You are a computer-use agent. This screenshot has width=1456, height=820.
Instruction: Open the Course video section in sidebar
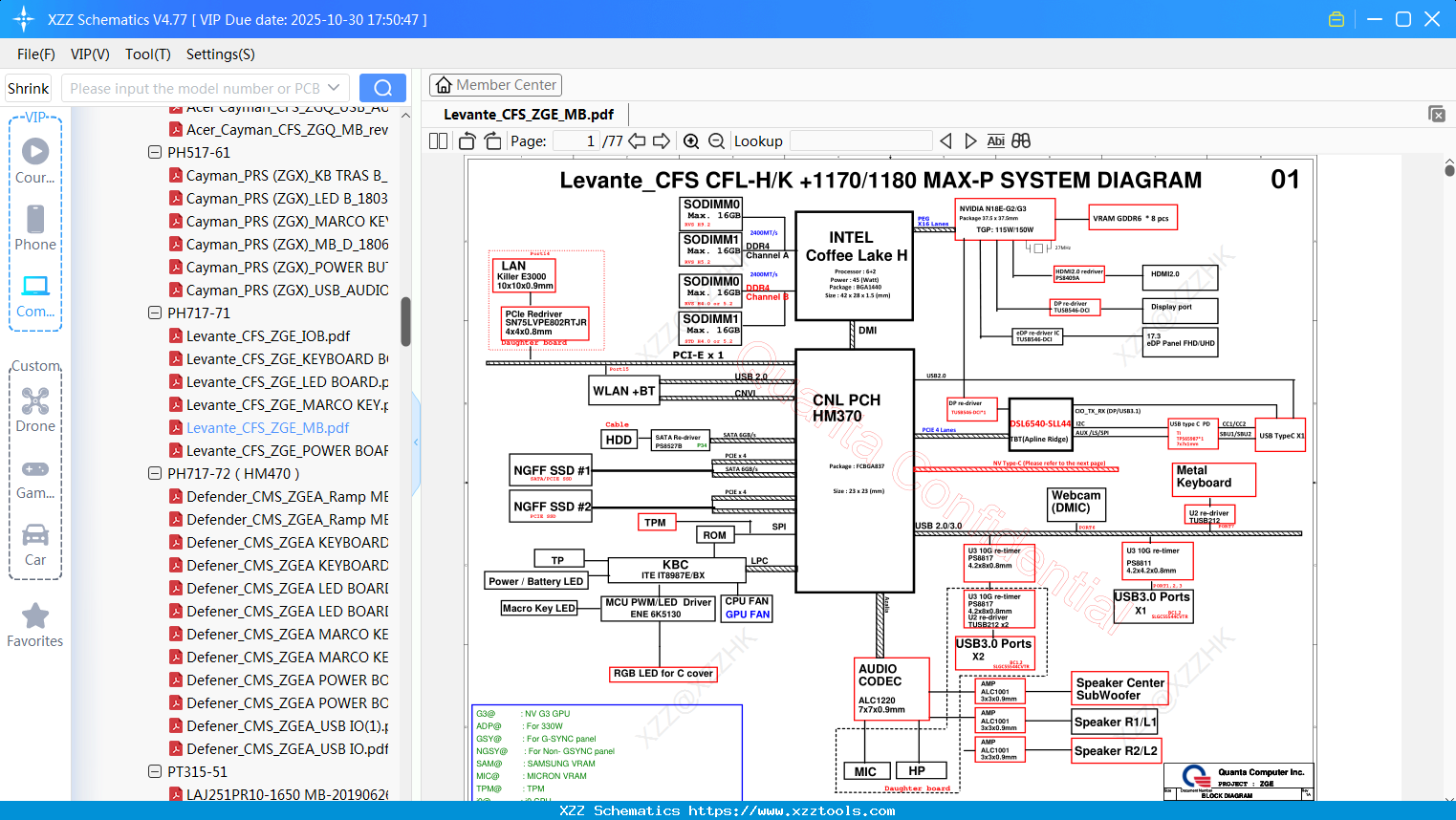pyautogui.click(x=35, y=161)
